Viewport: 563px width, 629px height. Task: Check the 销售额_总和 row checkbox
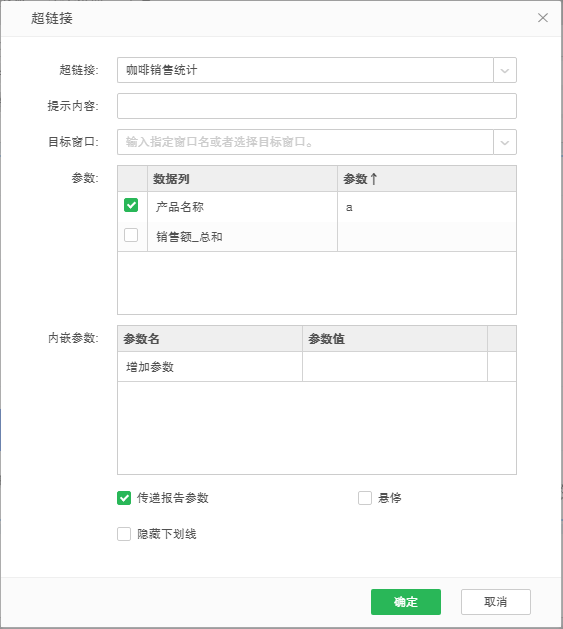click(x=131, y=235)
